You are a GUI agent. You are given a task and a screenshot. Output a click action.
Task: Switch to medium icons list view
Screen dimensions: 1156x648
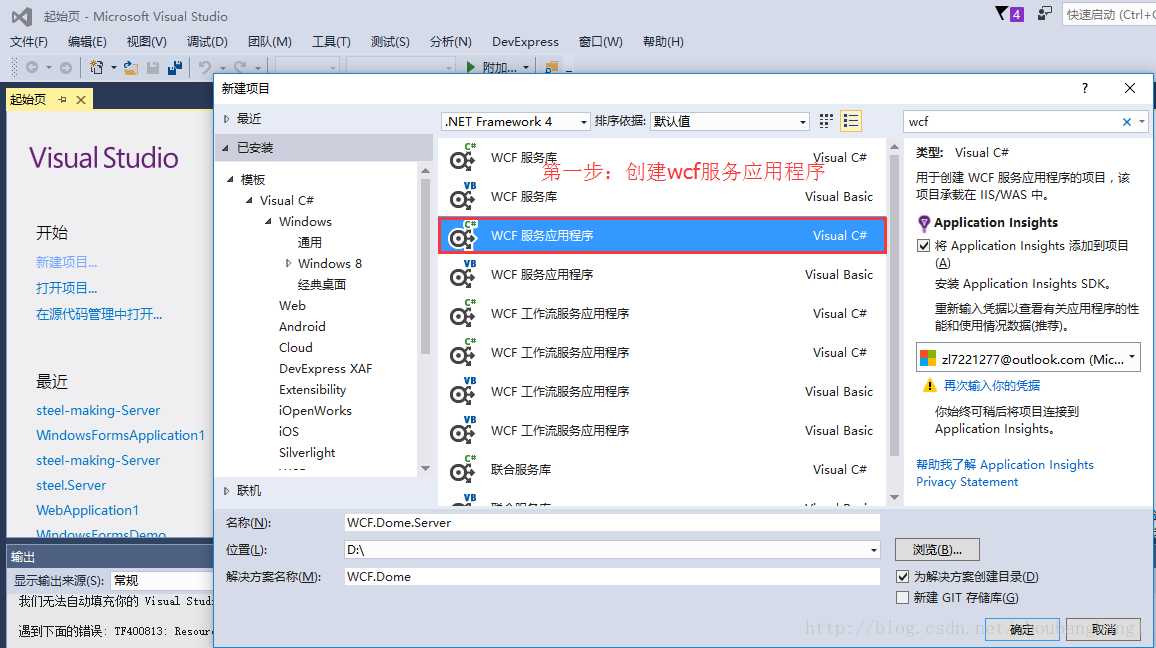coord(851,121)
